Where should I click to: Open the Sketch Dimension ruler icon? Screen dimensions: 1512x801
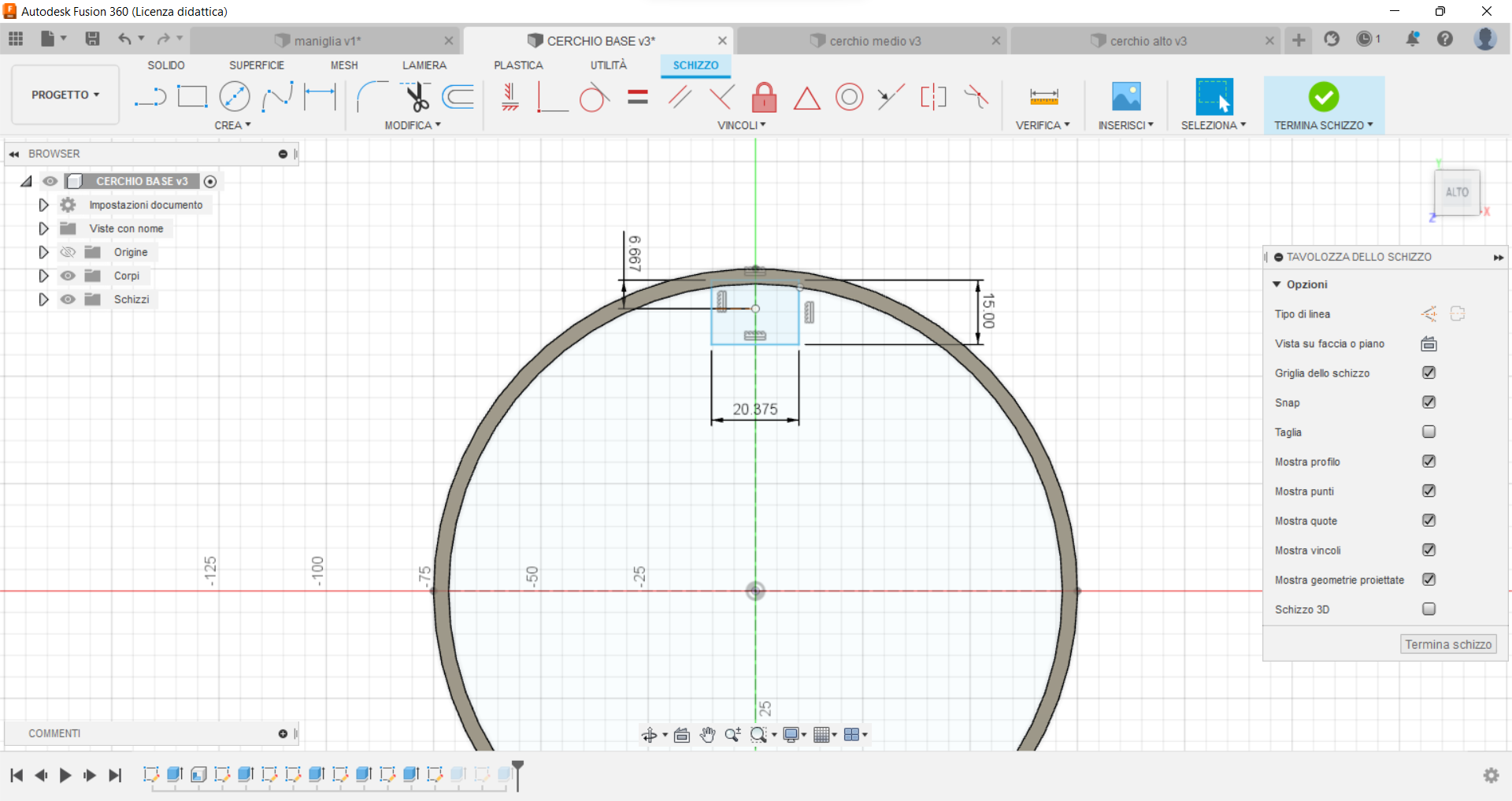(1043, 96)
